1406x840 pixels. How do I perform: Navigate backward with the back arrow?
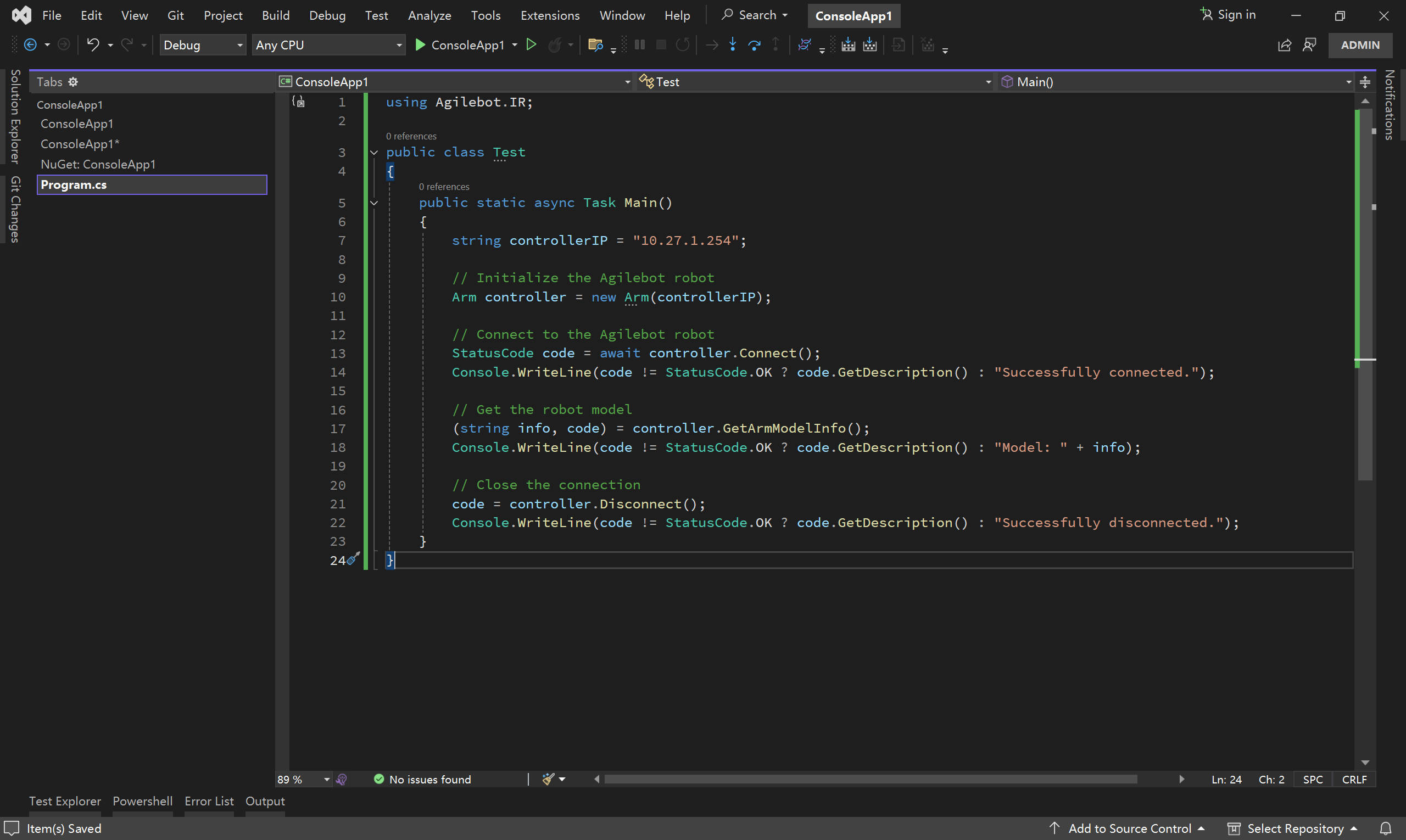point(31,44)
